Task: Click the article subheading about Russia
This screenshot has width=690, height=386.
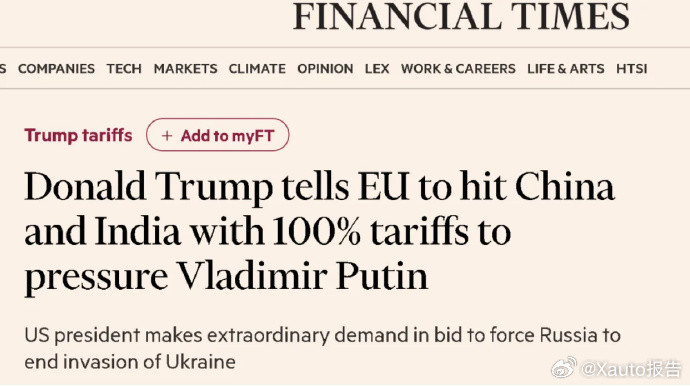Action: tap(323, 349)
